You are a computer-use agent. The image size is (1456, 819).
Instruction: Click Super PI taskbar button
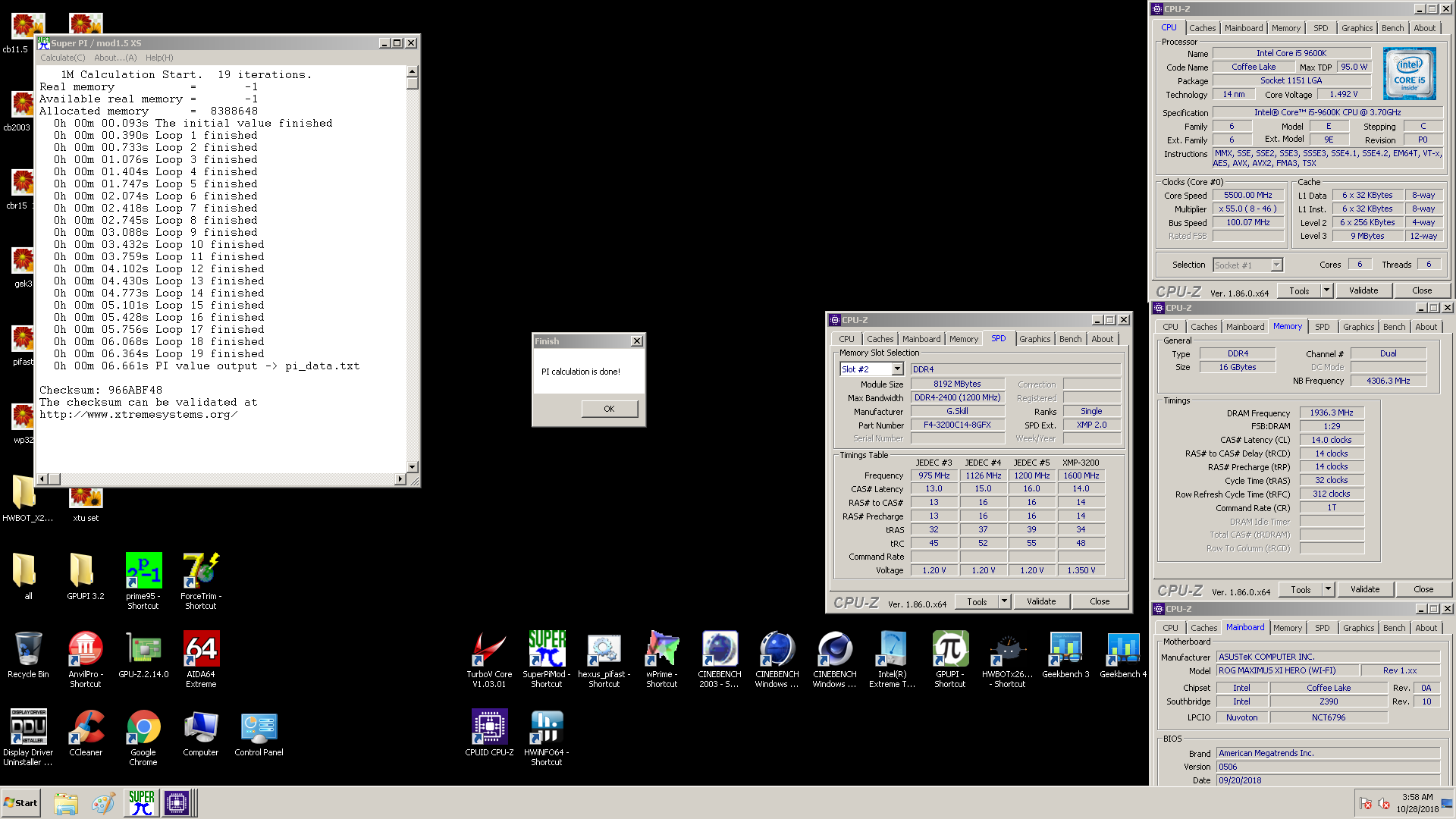click(142, 802)
